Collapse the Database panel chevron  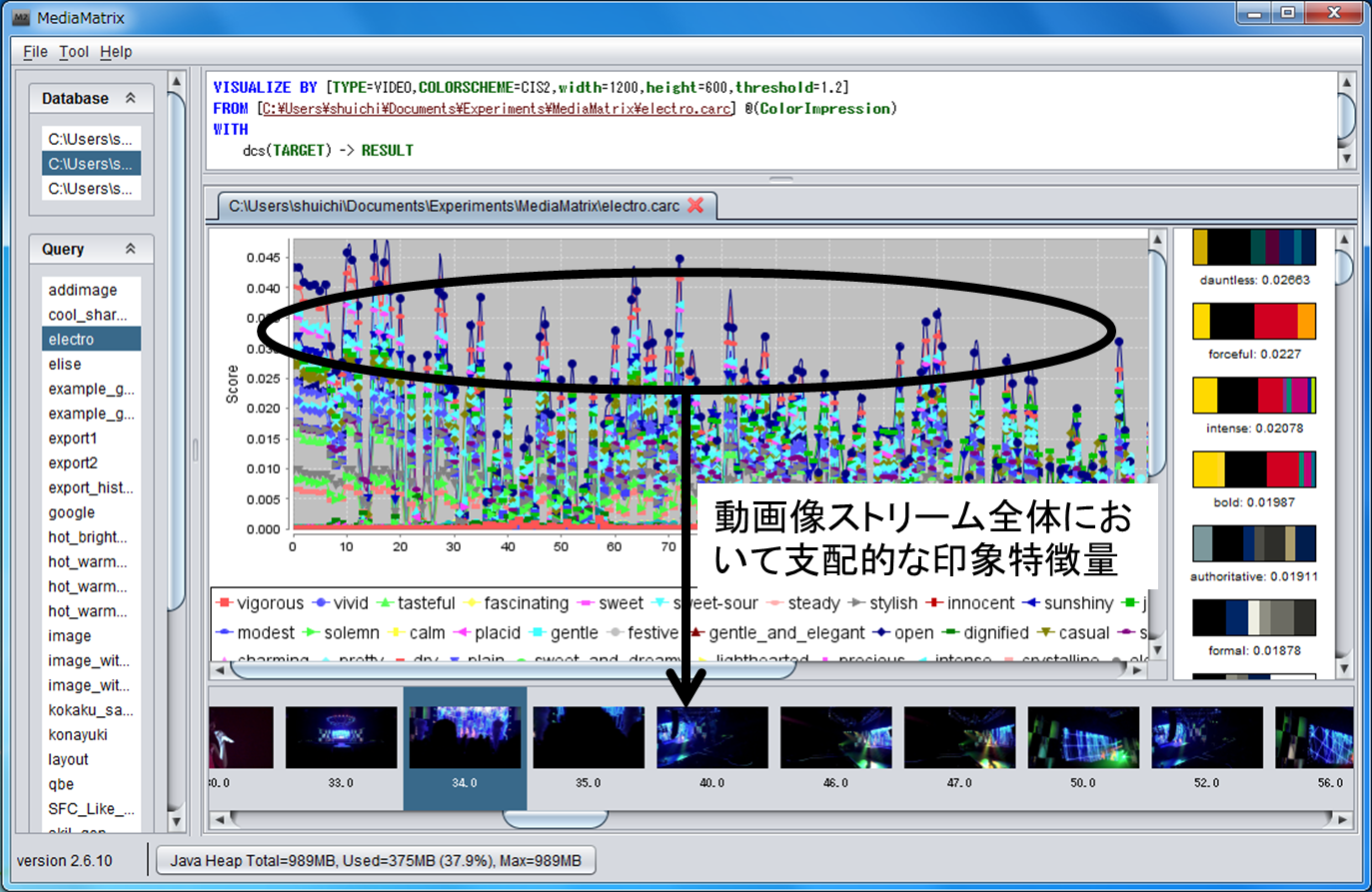point(130,98)
